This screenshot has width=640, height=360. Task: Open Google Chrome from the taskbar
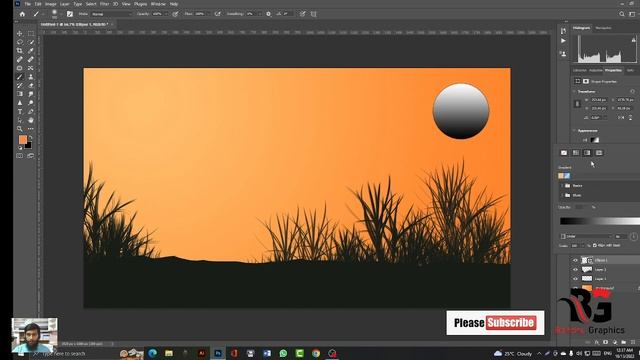(x=316, y=353)
